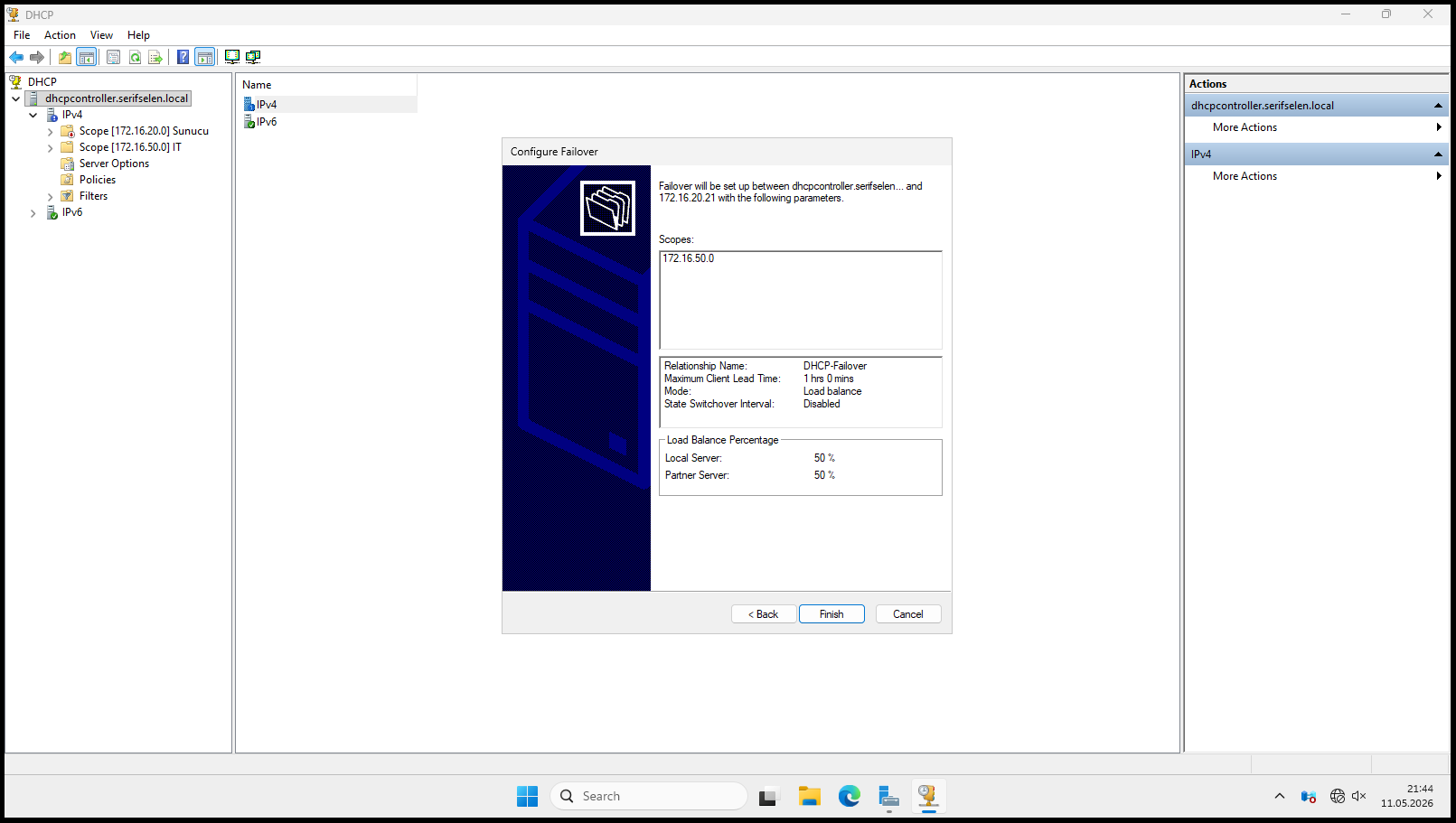1456x823 pixels.
Task: Open the Help menu
Action: (138, 35)
